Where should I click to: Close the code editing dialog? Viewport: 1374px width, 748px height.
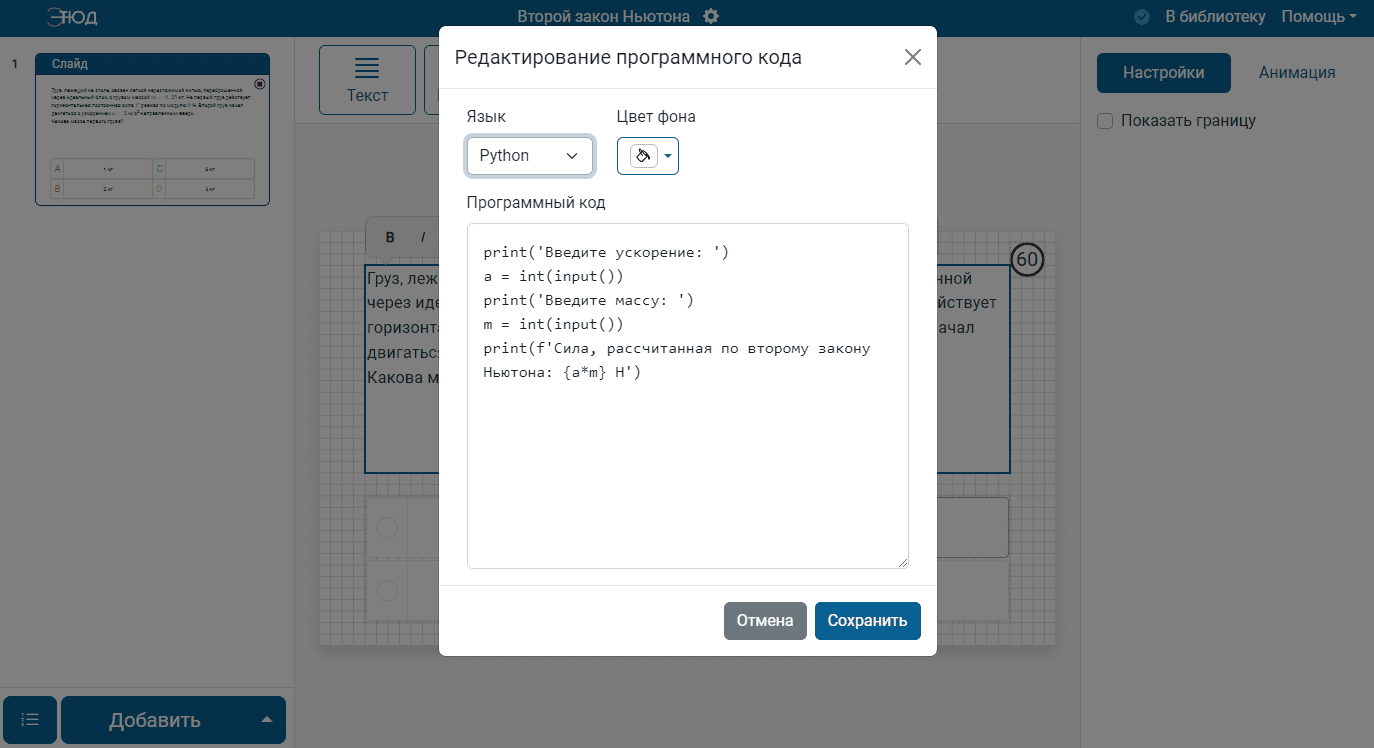pyautogui.click(x=912, y=57)
